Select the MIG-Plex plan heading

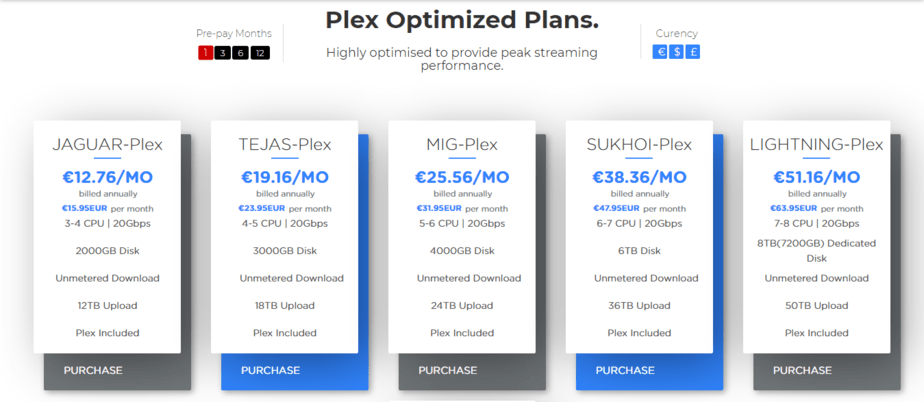click(x=462, y=145)
